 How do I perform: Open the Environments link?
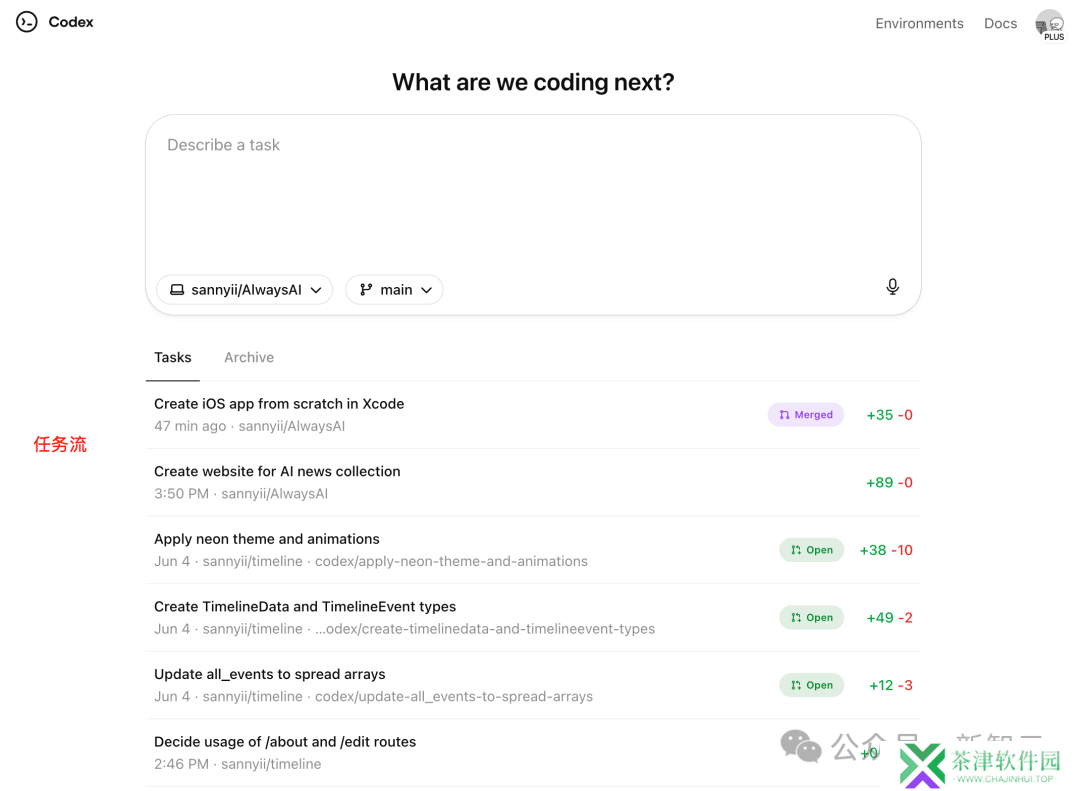(x=919, y=23)
